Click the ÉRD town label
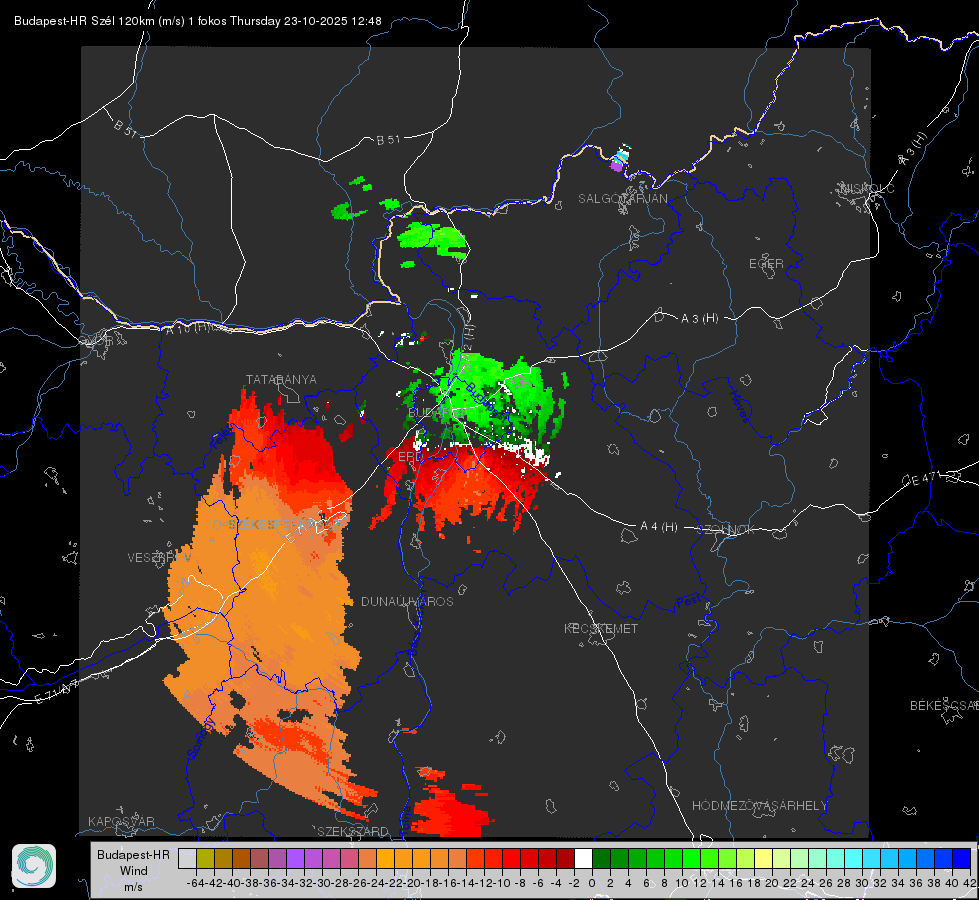Image resolution: width=979 pixels, height=900 pixels. click(x=410, y=457)
